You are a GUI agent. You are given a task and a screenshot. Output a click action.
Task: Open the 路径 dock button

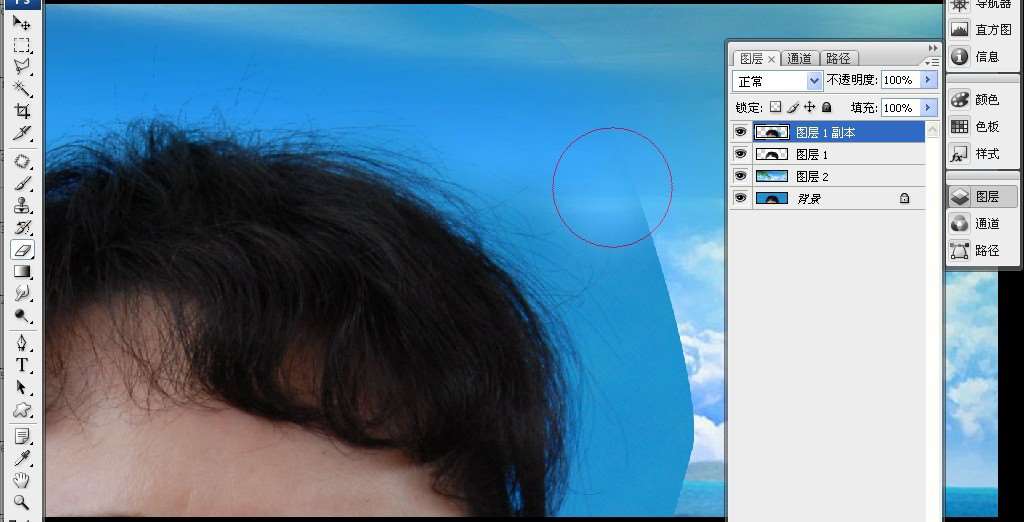click(982, 250)
